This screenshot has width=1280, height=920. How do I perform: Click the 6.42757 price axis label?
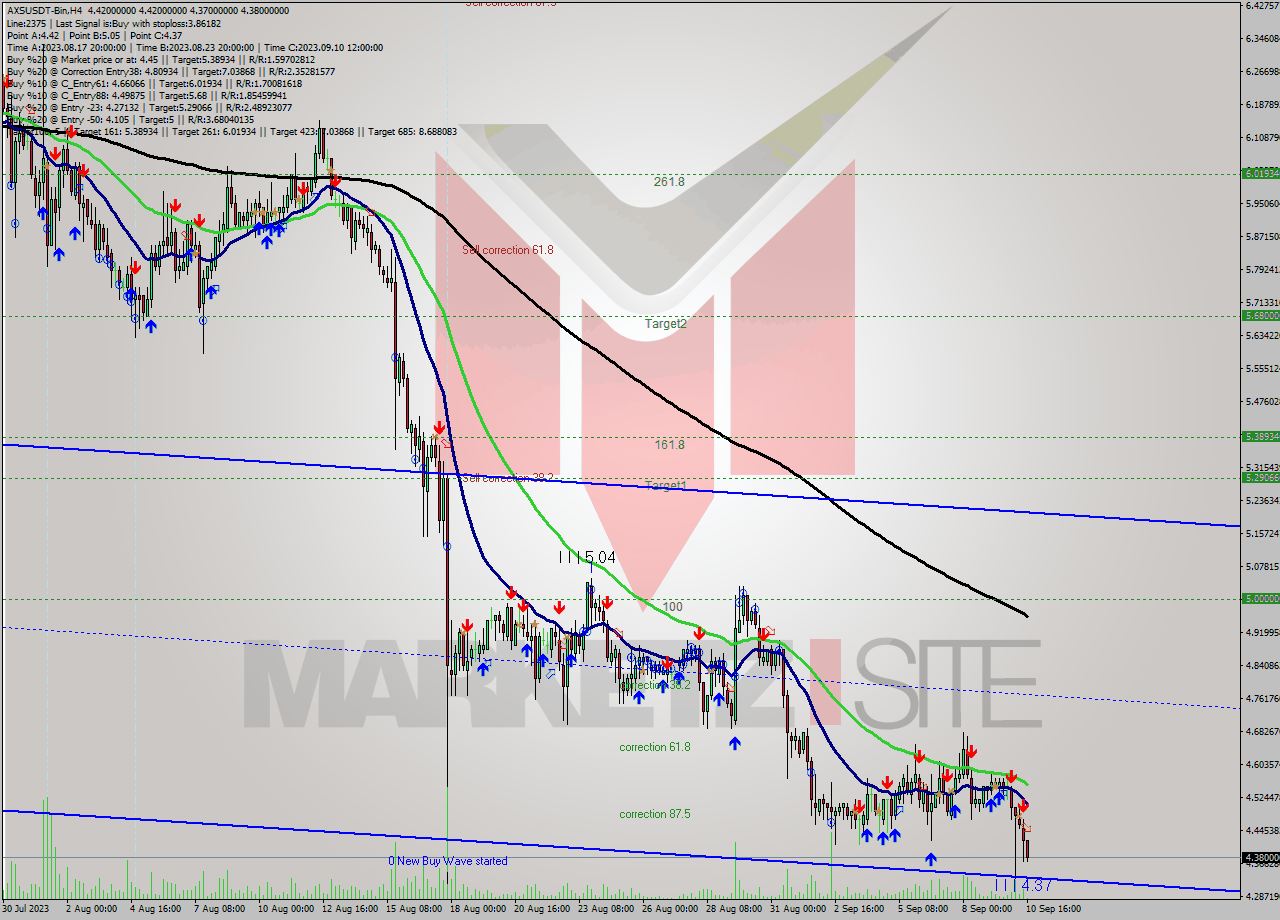(x=1261, y=5)
